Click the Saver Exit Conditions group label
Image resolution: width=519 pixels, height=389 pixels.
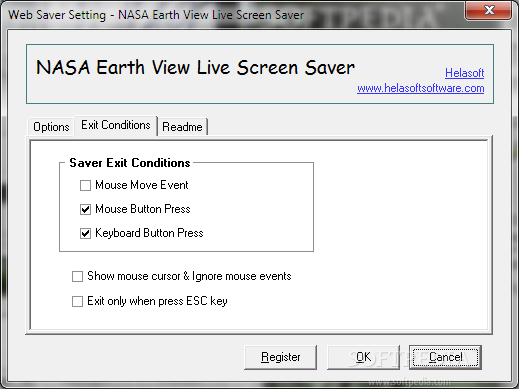pos(130,163)
